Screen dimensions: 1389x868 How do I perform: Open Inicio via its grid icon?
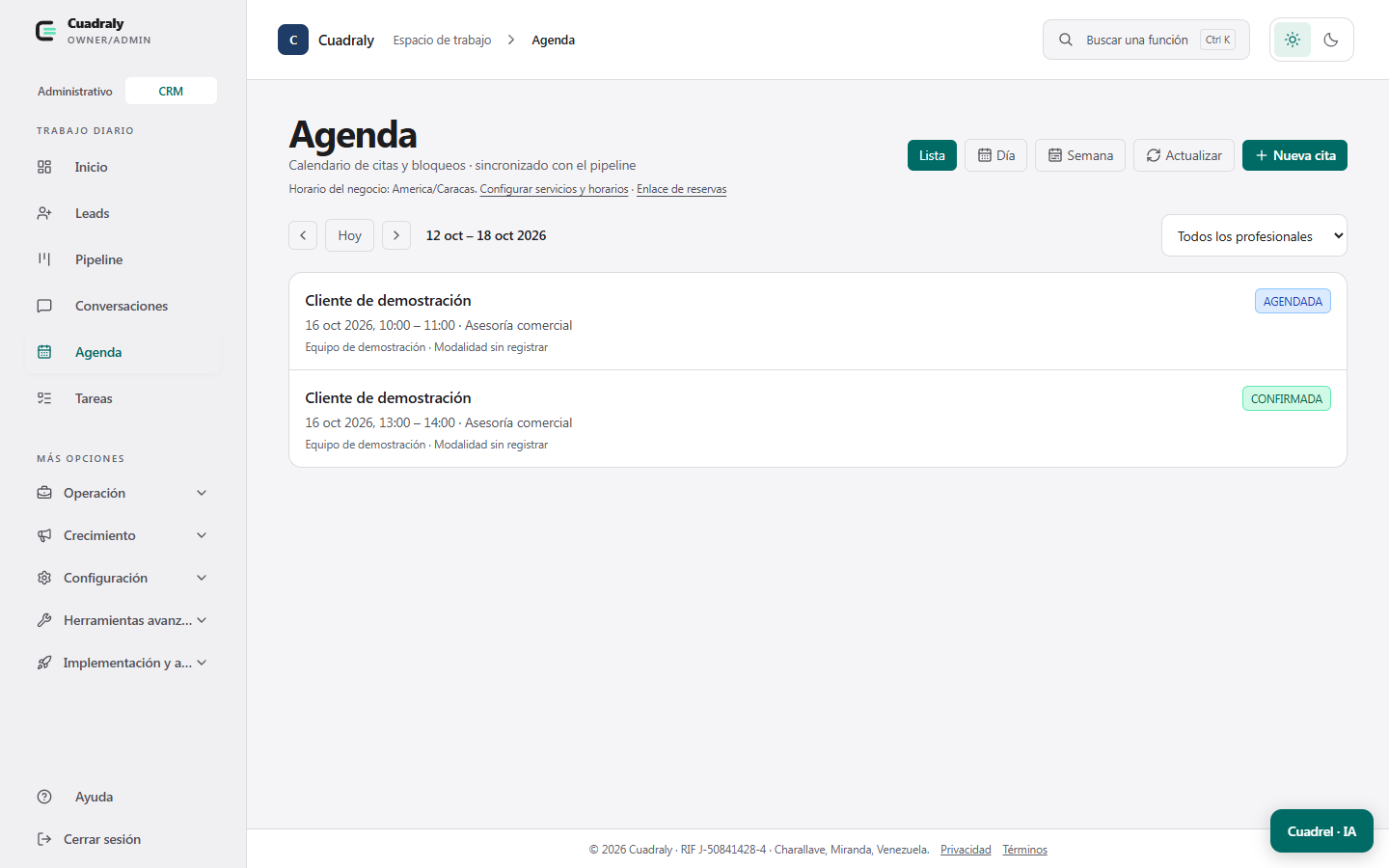pyautogui.click(x=44, y=167)
